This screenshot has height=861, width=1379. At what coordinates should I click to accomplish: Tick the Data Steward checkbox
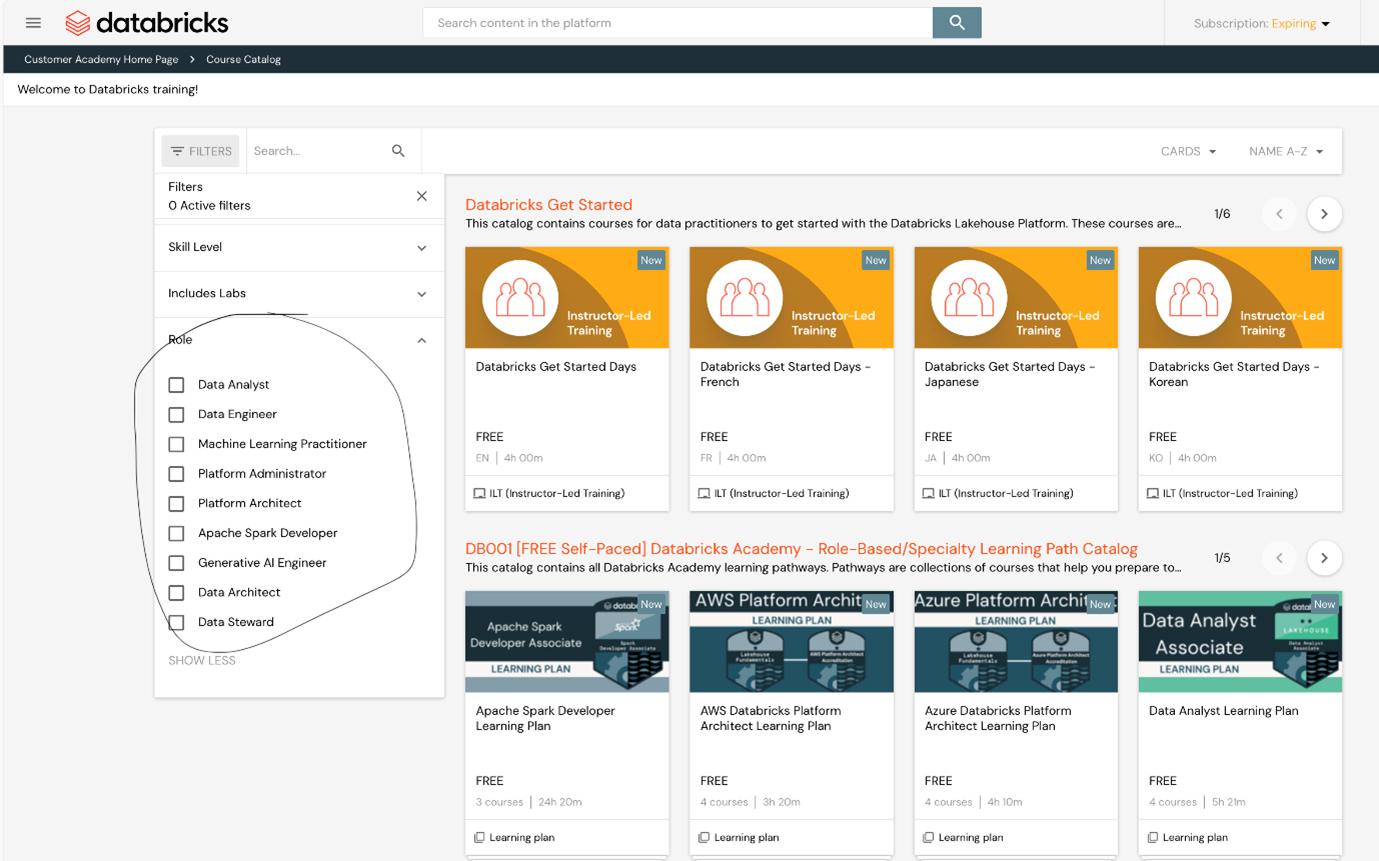[177, 622]
